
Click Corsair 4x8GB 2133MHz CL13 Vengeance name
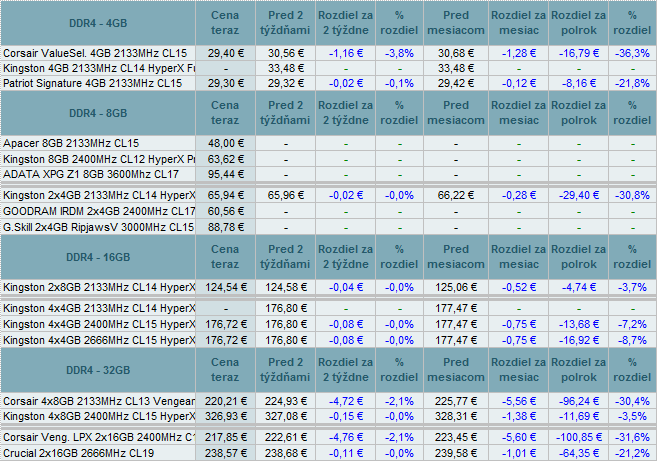[x=99, y=401]
